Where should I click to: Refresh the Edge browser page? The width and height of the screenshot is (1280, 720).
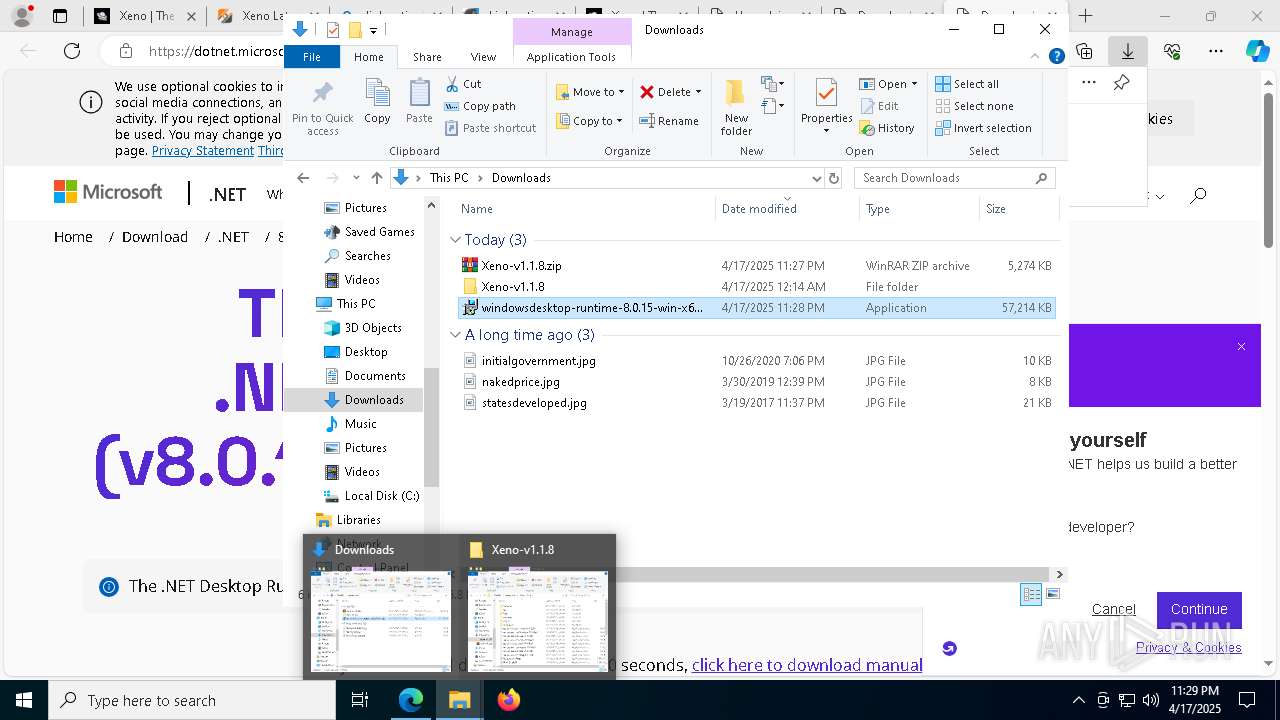(x=72, y=51)
